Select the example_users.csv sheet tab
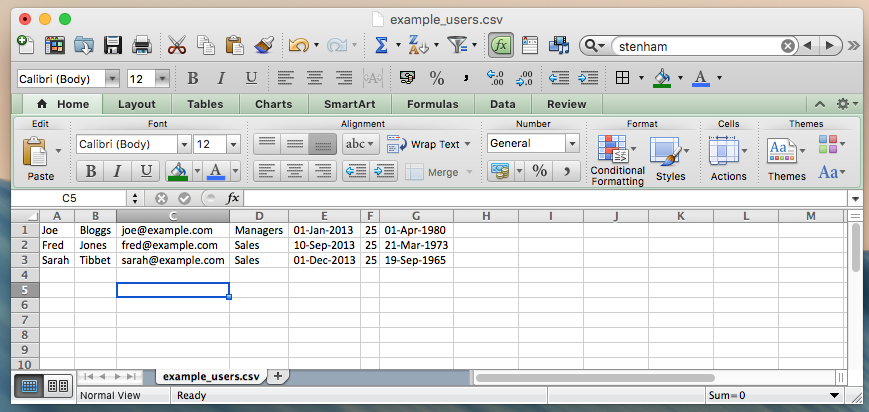This screenshot has width=869, height=412. 210,376
